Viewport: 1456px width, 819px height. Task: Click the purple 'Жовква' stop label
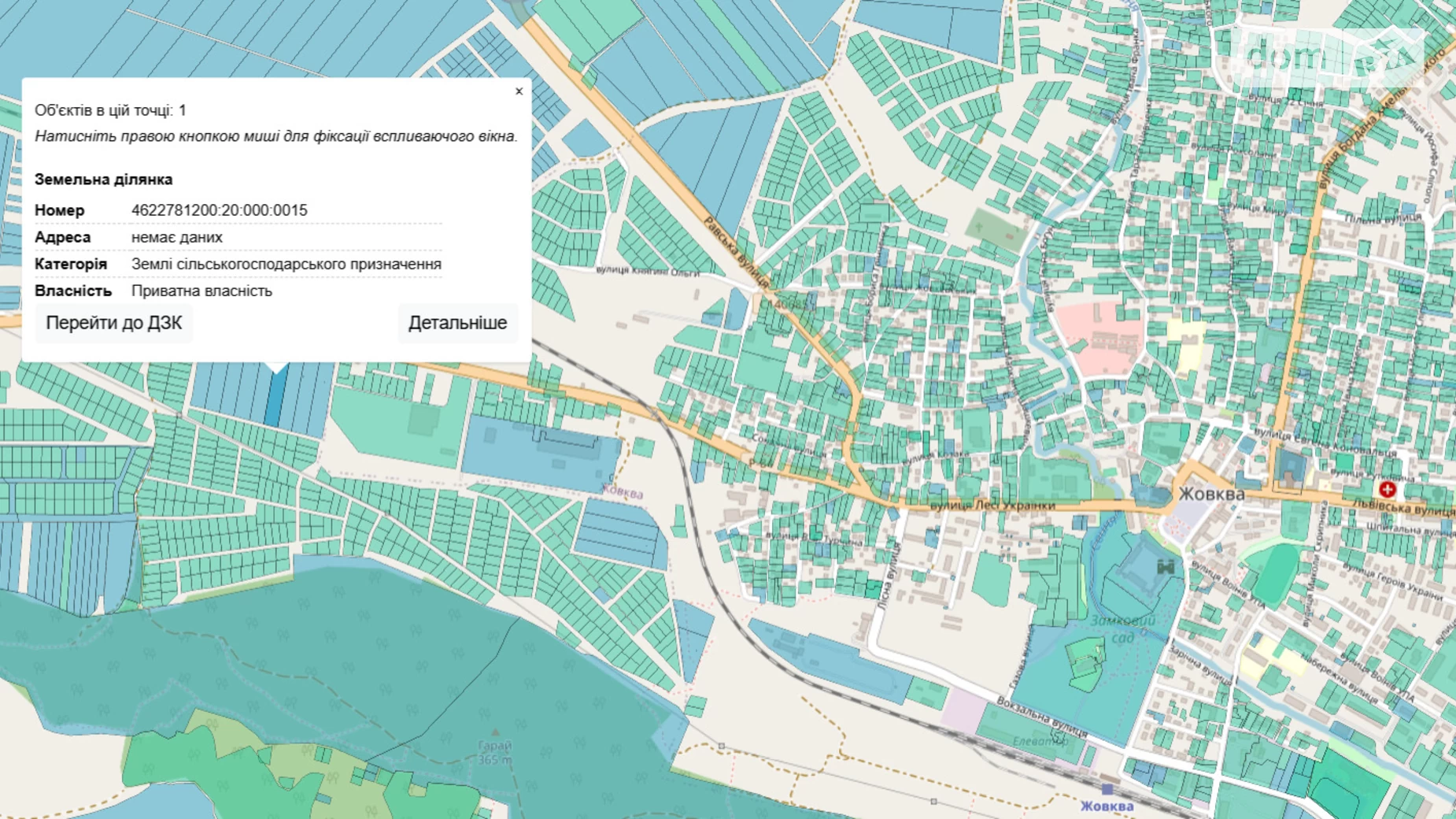pyautogui.click(x=623, y=491)
